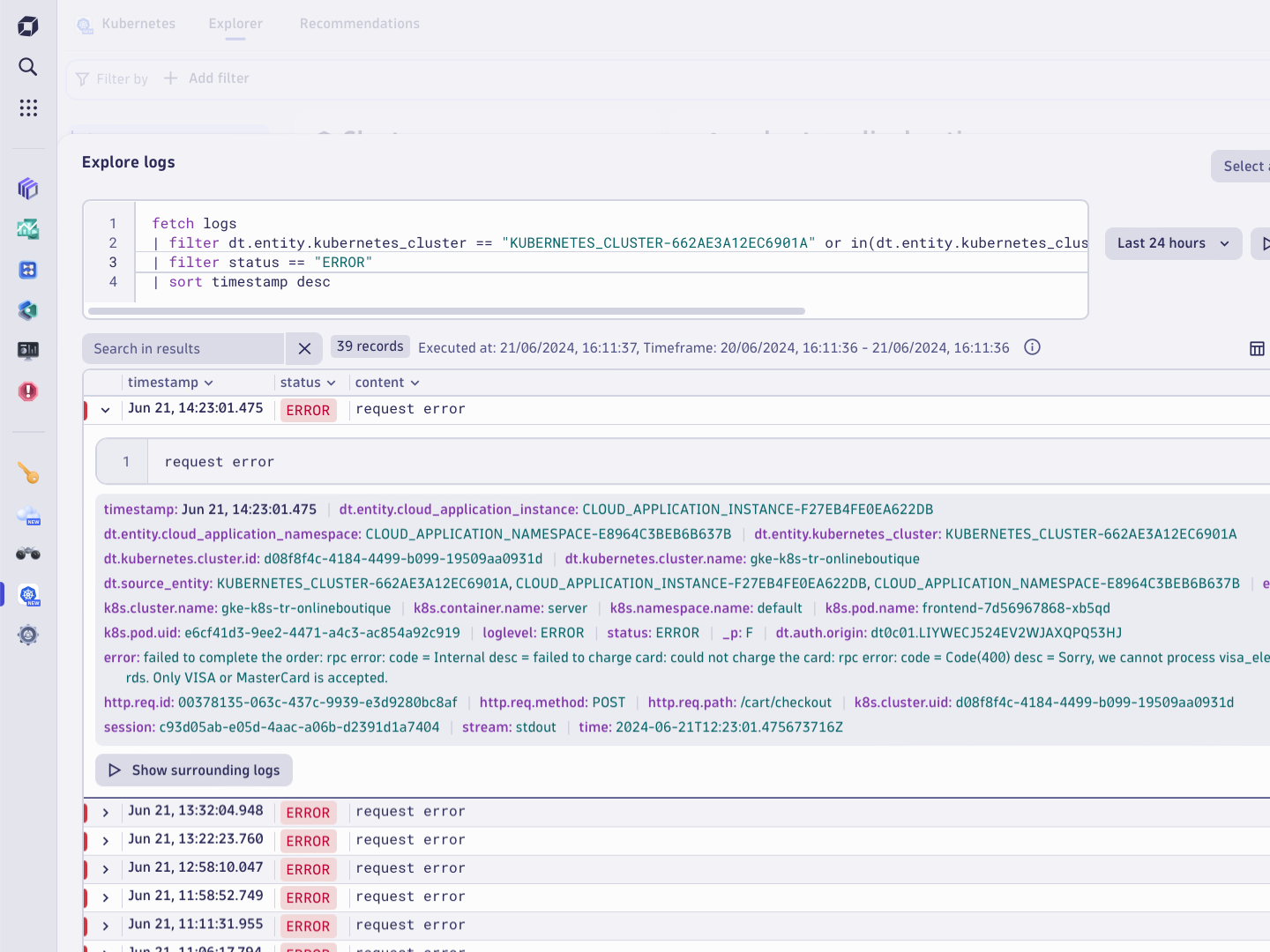Viewport: 1270px width, 952px height.
Task: Switch to the Explorer tab
Action: click(x=235, y=24)
